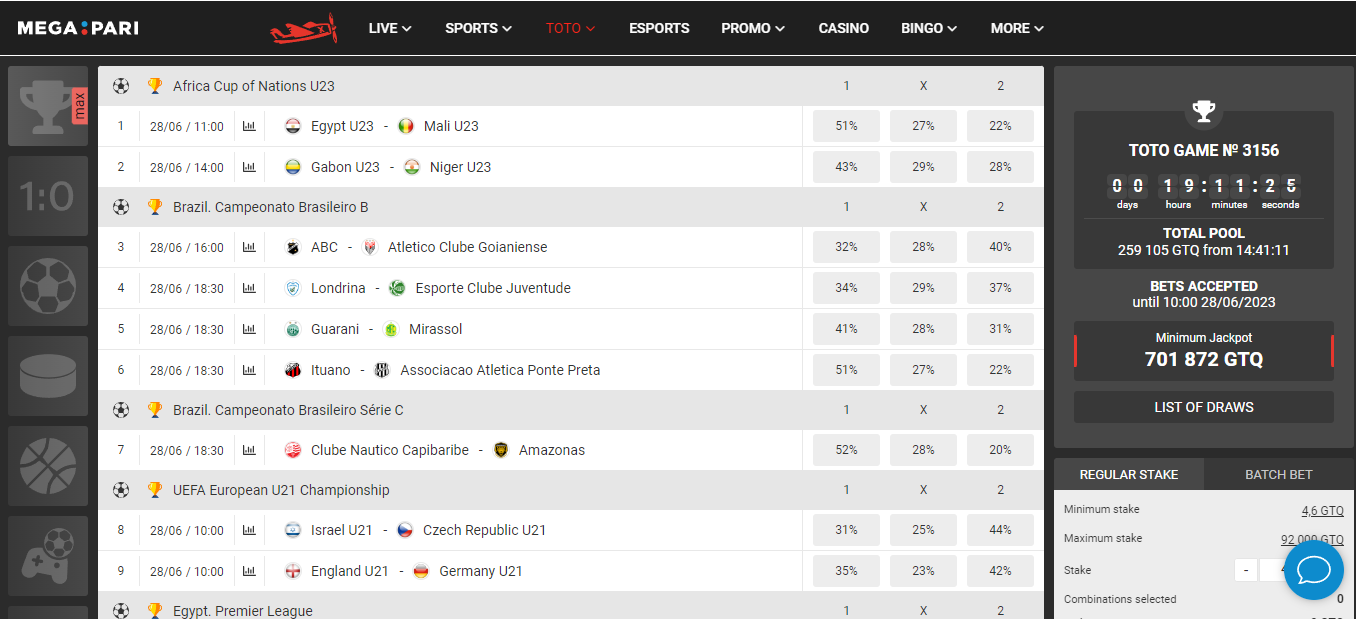Open the basketball sidebar icon
This screenshot has width=1356, height=619.
point(48,466)
